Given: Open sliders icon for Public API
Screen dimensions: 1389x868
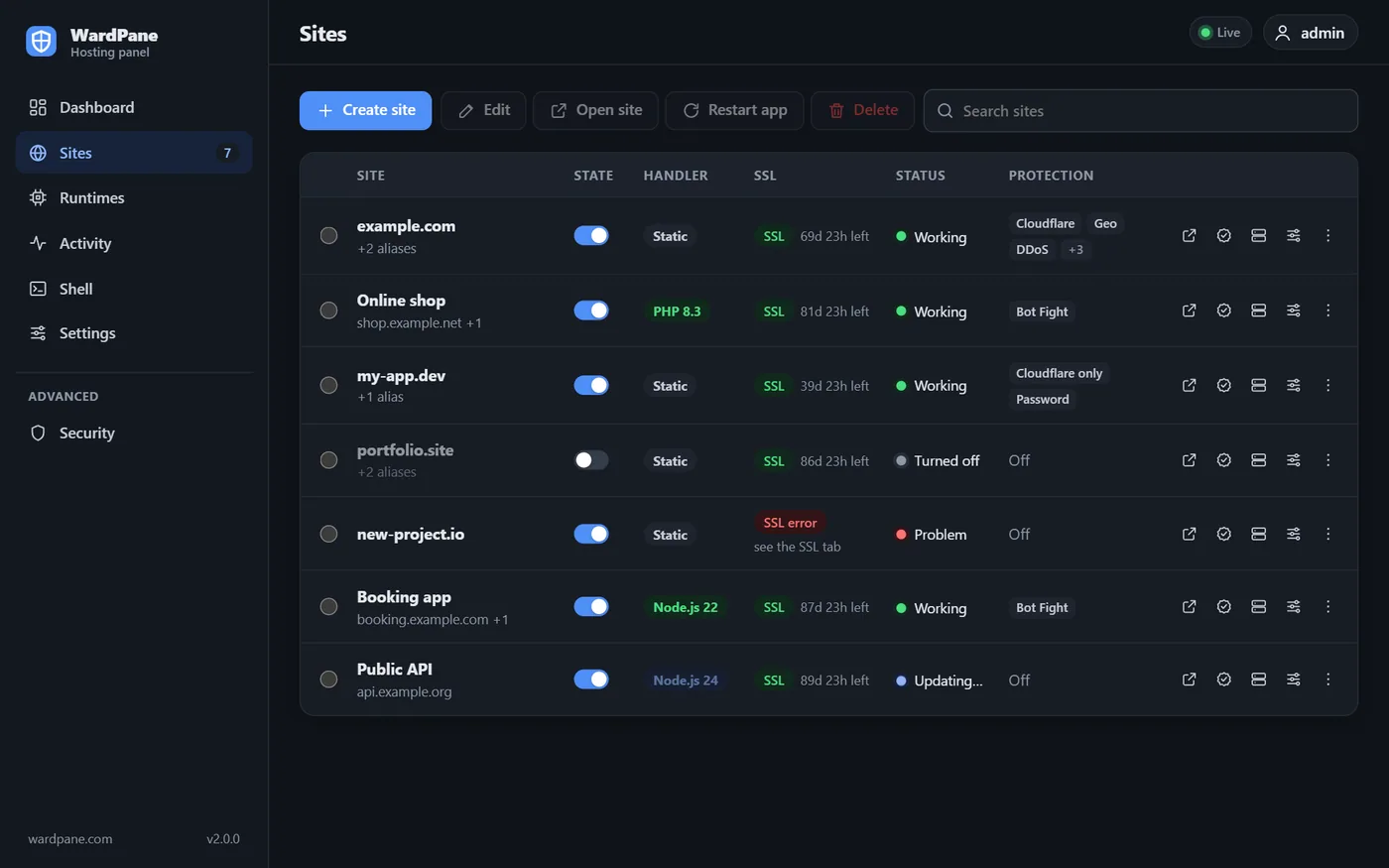Looking at the screenshot, I should 1293,680.
